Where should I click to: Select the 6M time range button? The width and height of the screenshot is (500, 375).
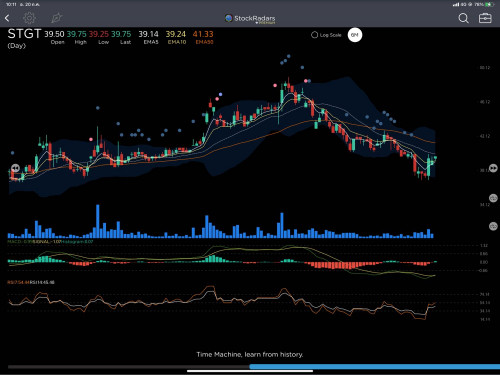click(x=355, y=35)
